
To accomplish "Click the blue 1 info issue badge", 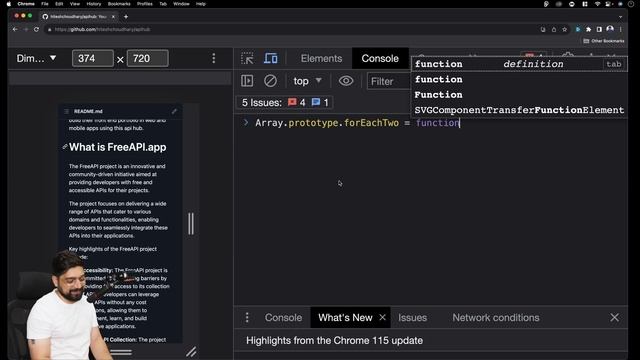I will click(x=320, y=102).
